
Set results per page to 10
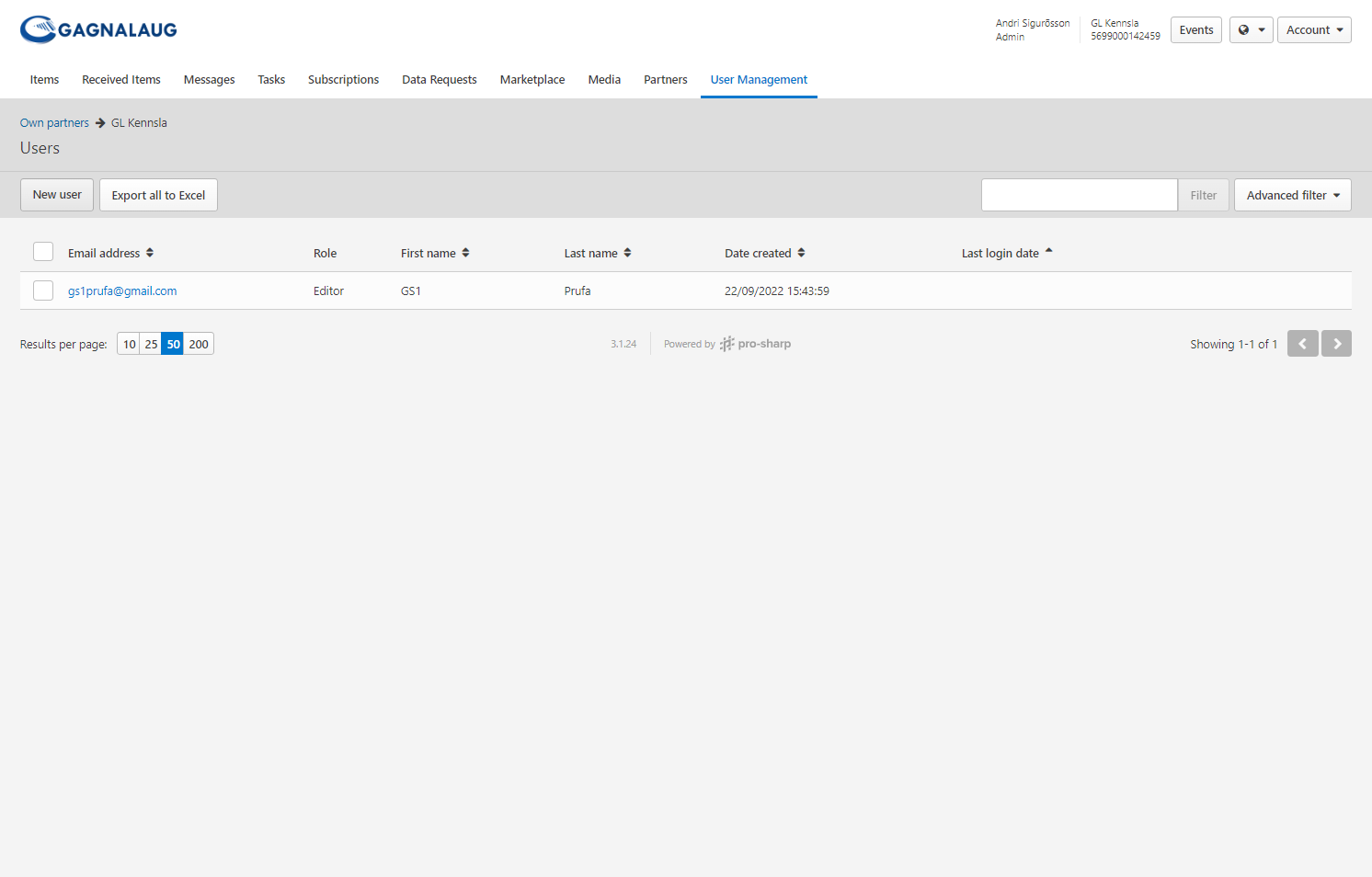point(129,344)
